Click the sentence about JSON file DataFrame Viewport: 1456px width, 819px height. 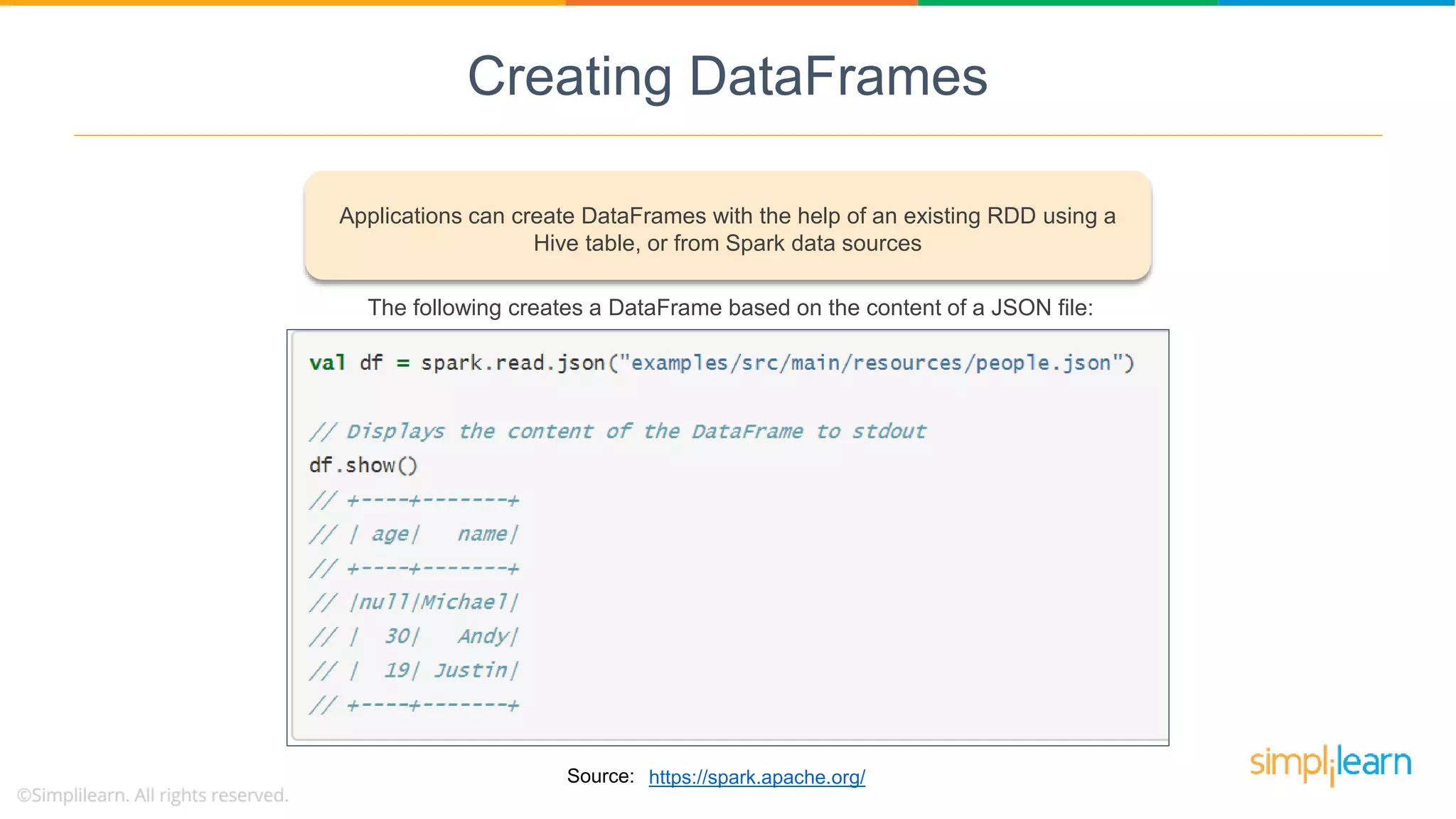(730, 308)
